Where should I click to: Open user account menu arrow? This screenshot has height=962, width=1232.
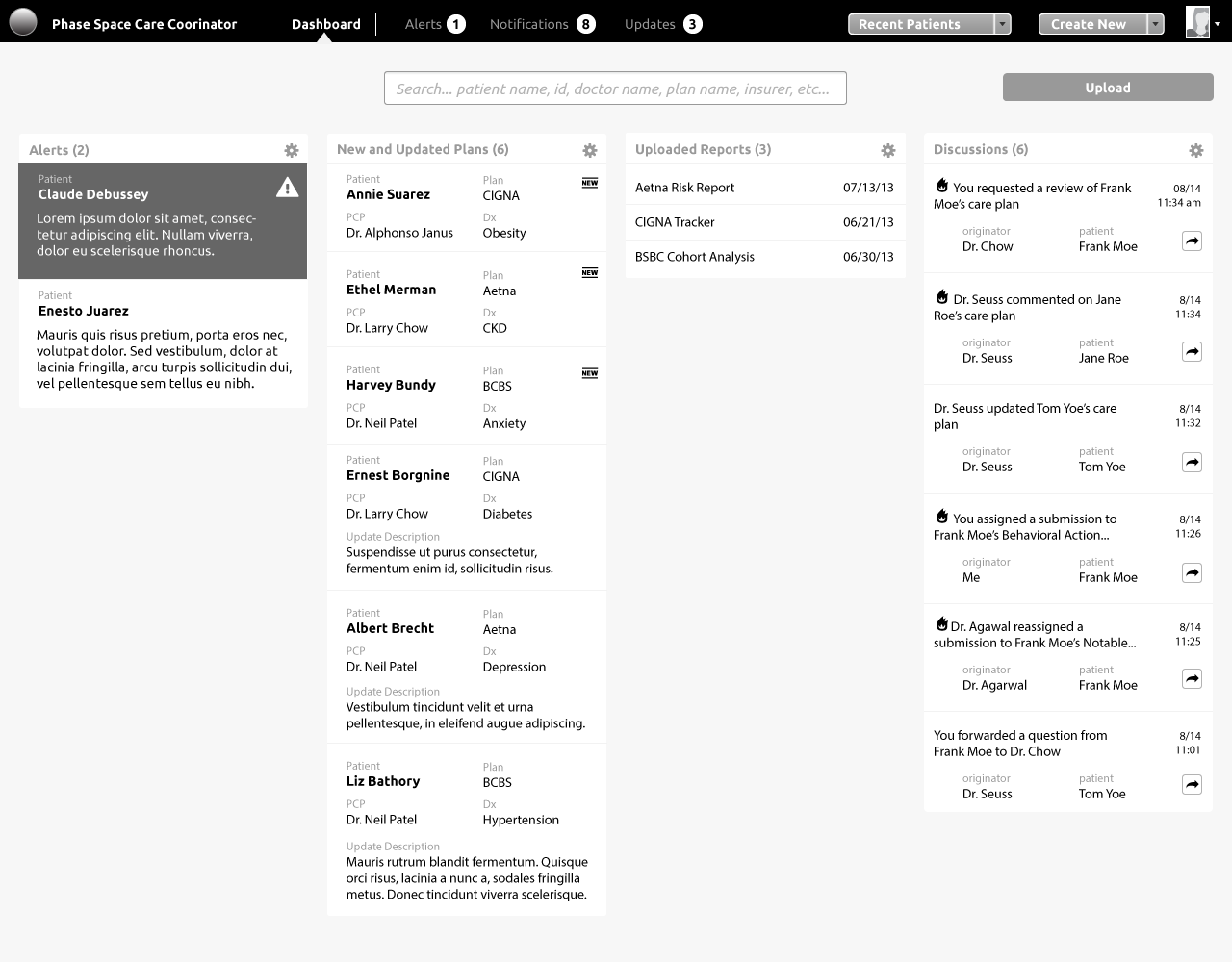tap(1218, 24)
